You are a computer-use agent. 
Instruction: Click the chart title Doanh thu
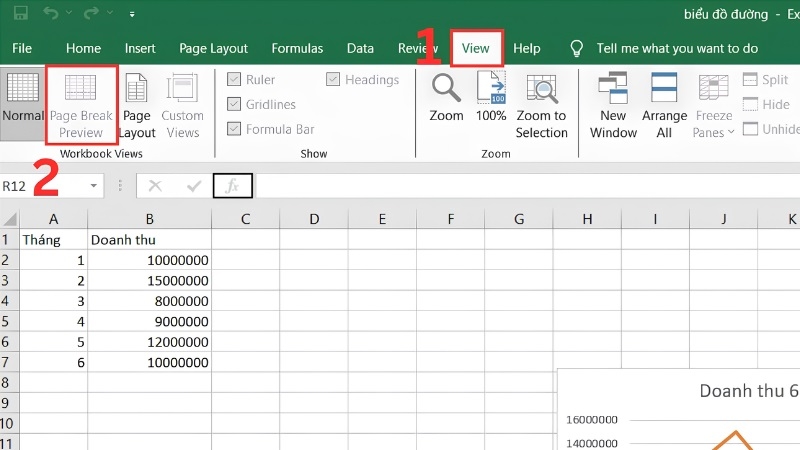tap(748, 391)
